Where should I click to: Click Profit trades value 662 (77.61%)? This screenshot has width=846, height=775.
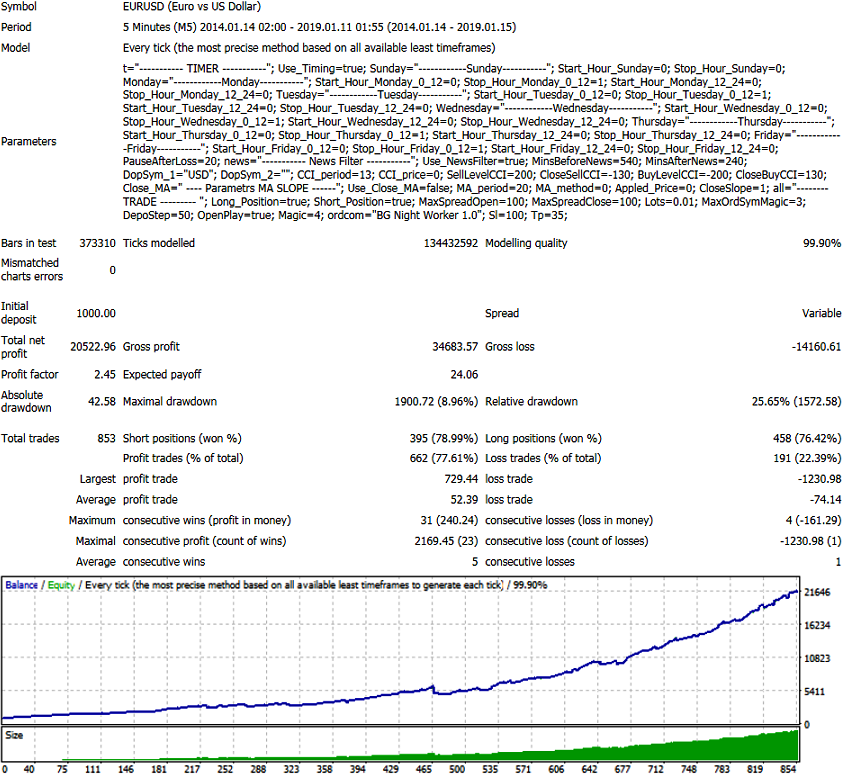(x=444, y=458)
